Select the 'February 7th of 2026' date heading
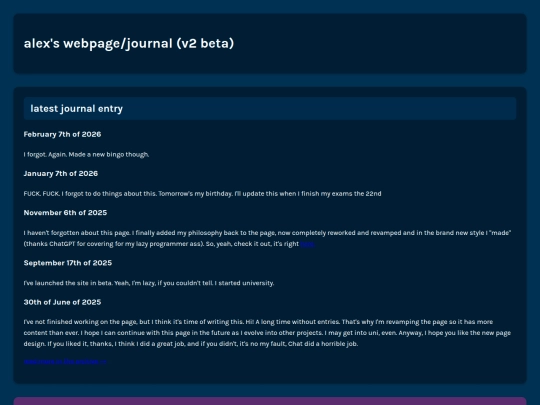This screenshot has width=540, height=405. (x=62, y=134)
